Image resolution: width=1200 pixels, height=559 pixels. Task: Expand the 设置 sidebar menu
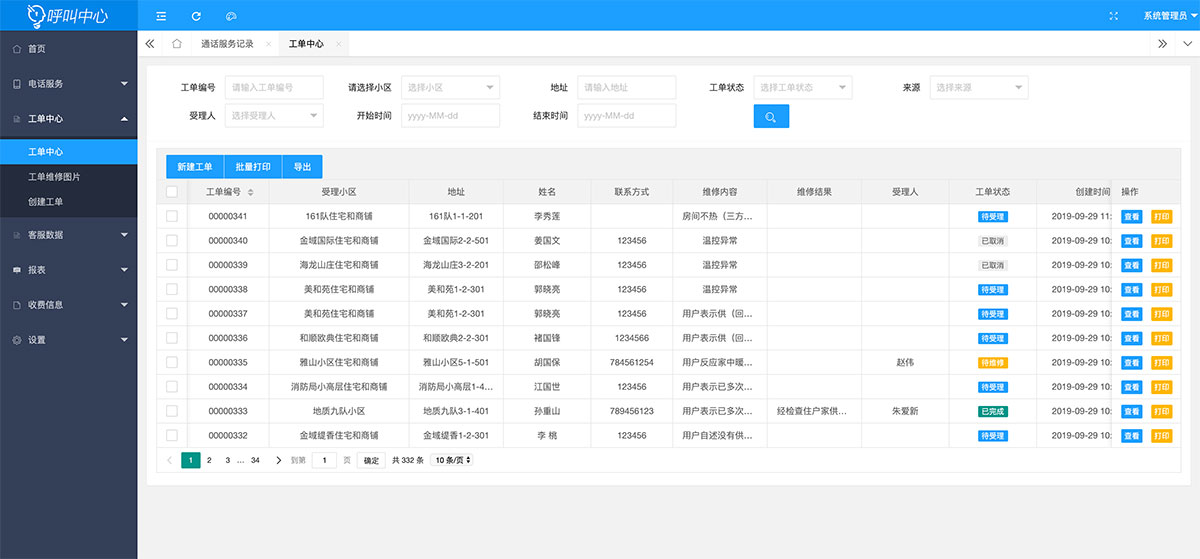click(x=68, y=340)
